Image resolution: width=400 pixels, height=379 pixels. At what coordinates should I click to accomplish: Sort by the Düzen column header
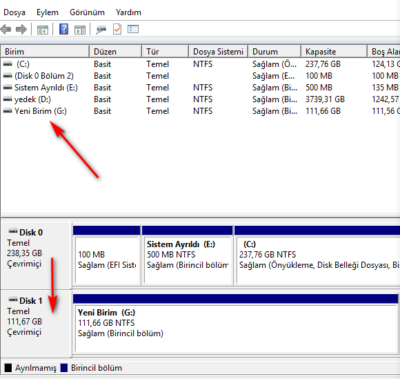tap(115, 52)
